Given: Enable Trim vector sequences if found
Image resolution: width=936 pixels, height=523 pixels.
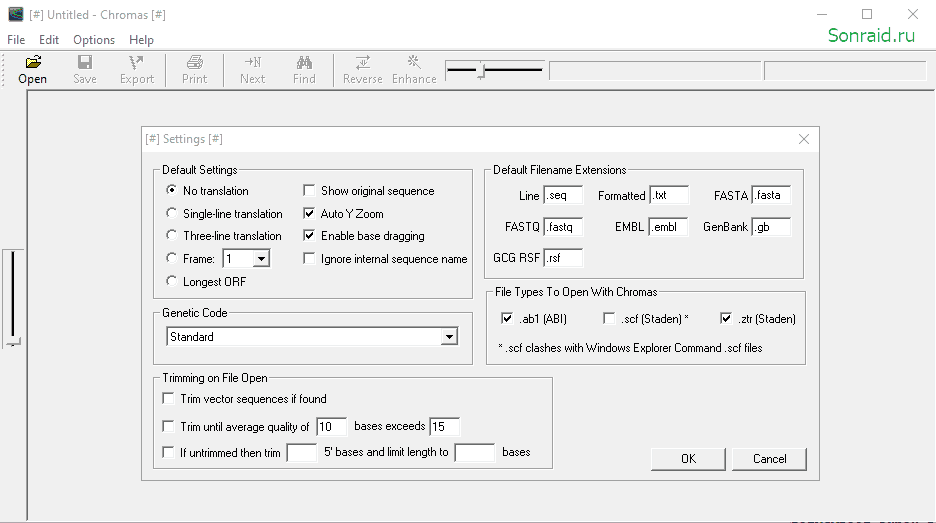Looking at the screenshot, I should tap(168, 398).
